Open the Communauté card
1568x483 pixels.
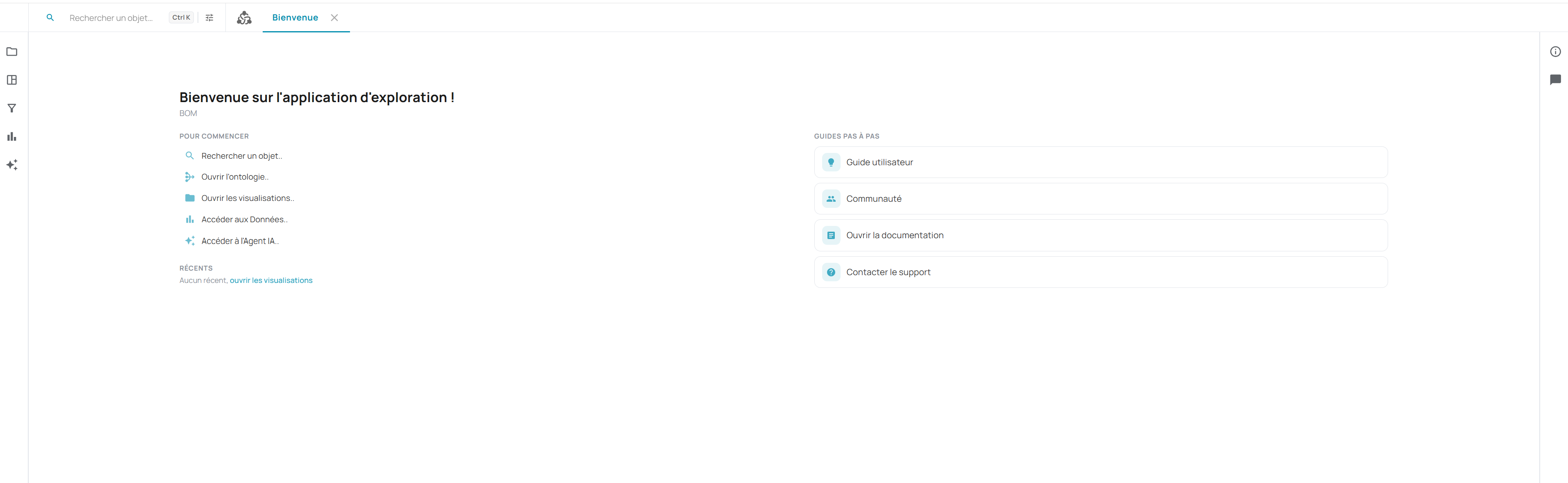pyautogui.click(x=1100, y=198)
